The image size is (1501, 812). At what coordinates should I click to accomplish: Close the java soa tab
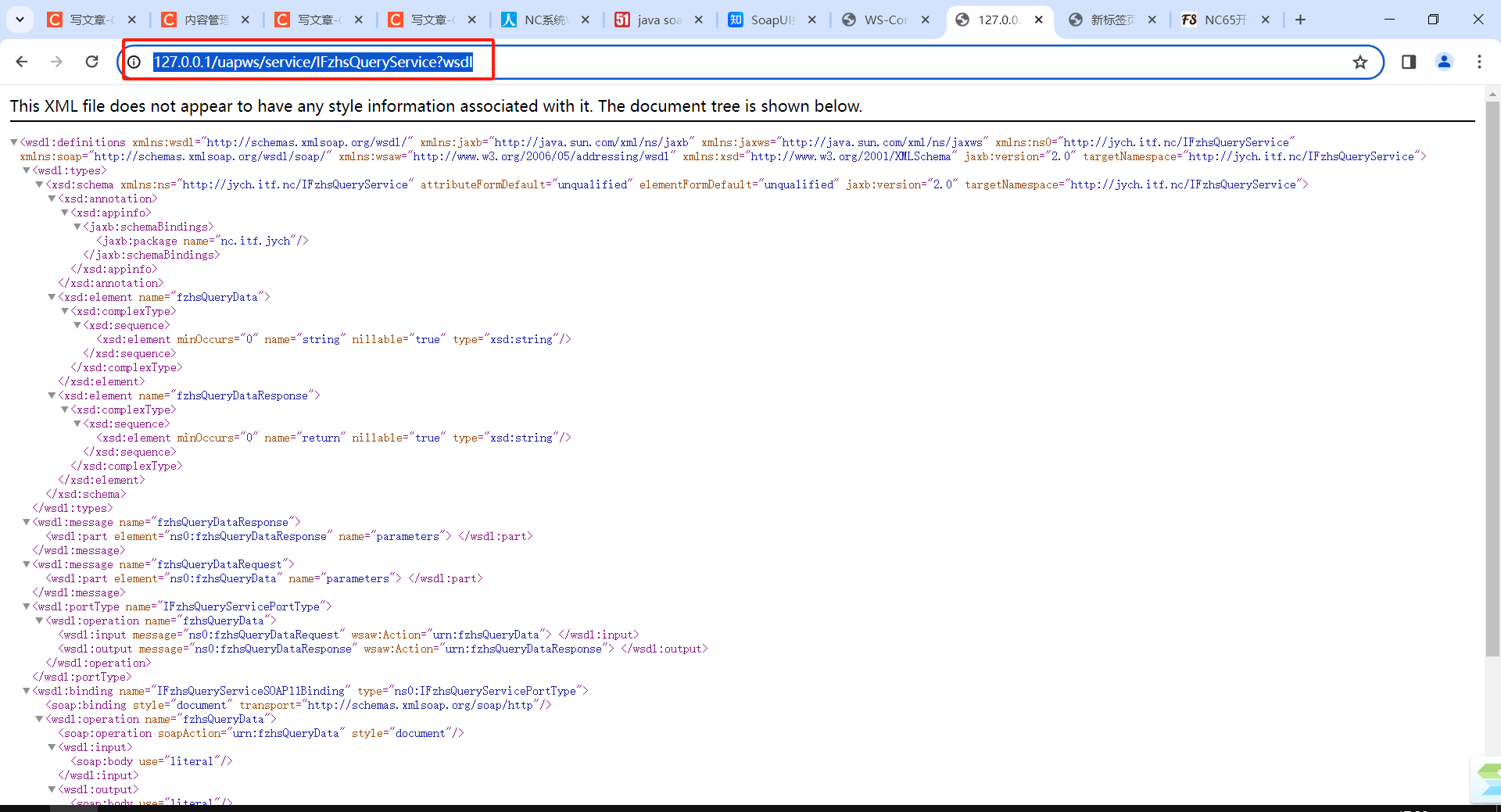[x=699, y=20]
